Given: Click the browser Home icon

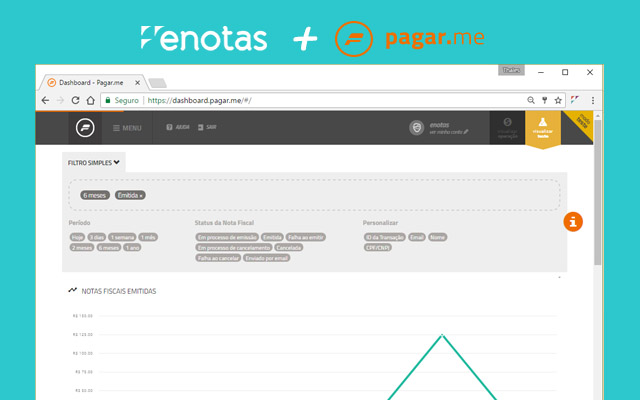Looking at the screenshot, I should (91, 100).
